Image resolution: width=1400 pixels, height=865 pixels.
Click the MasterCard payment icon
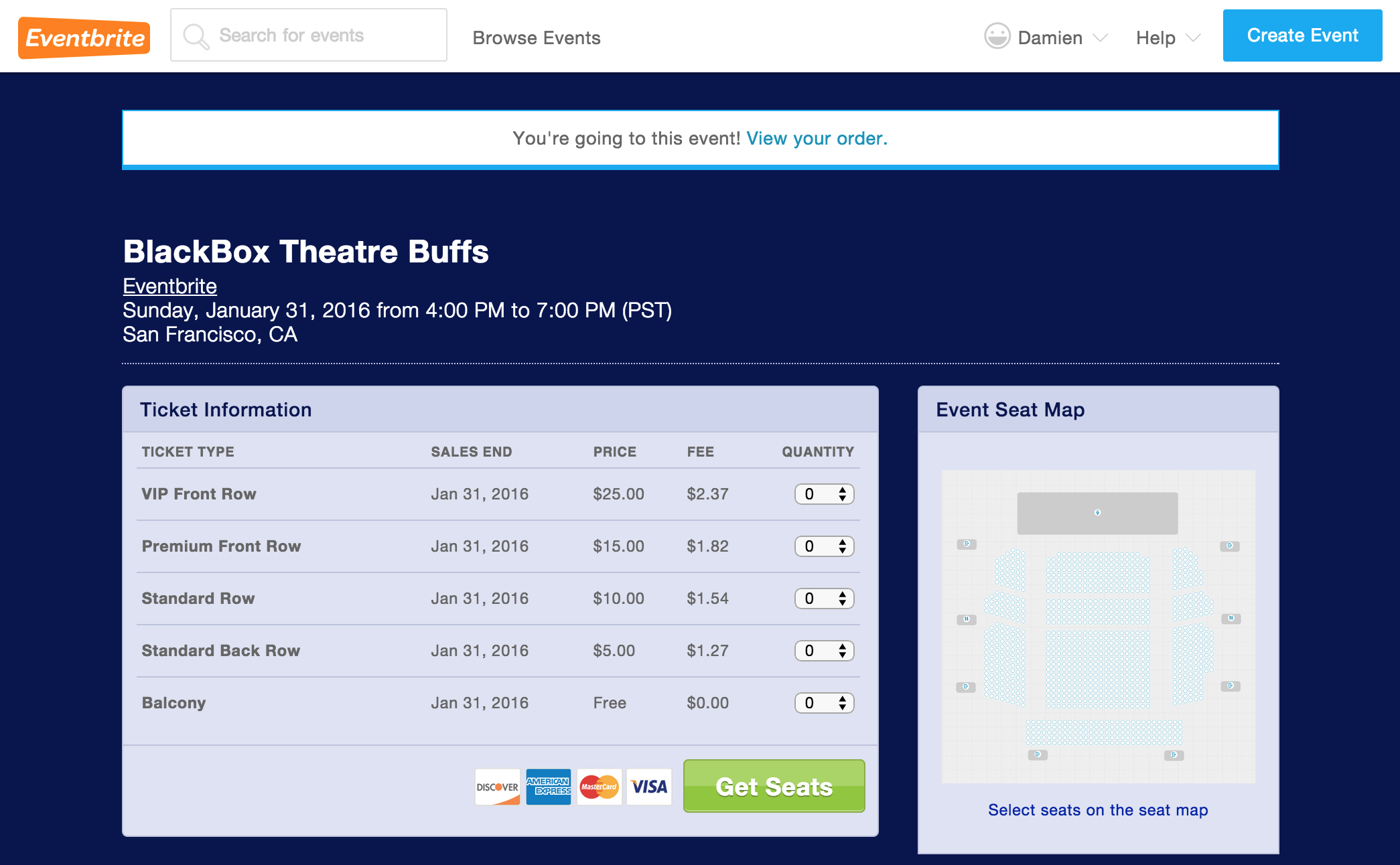pyautogui.click(x=598, y=787)
